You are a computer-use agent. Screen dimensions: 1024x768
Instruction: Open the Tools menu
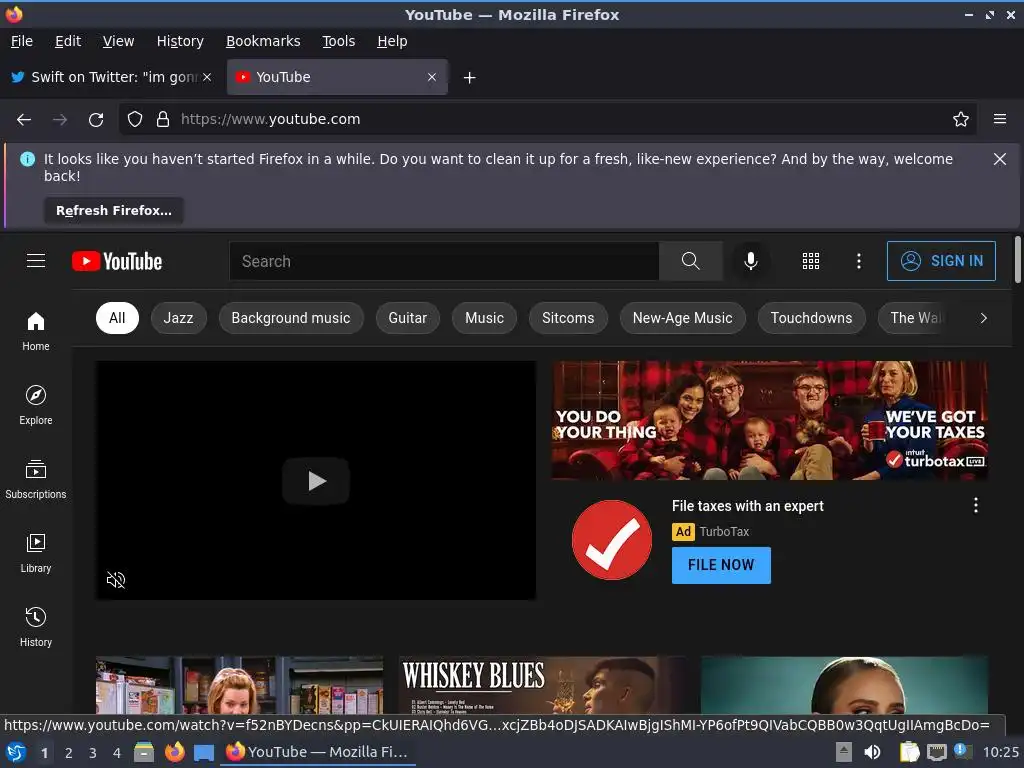point(338,41)
